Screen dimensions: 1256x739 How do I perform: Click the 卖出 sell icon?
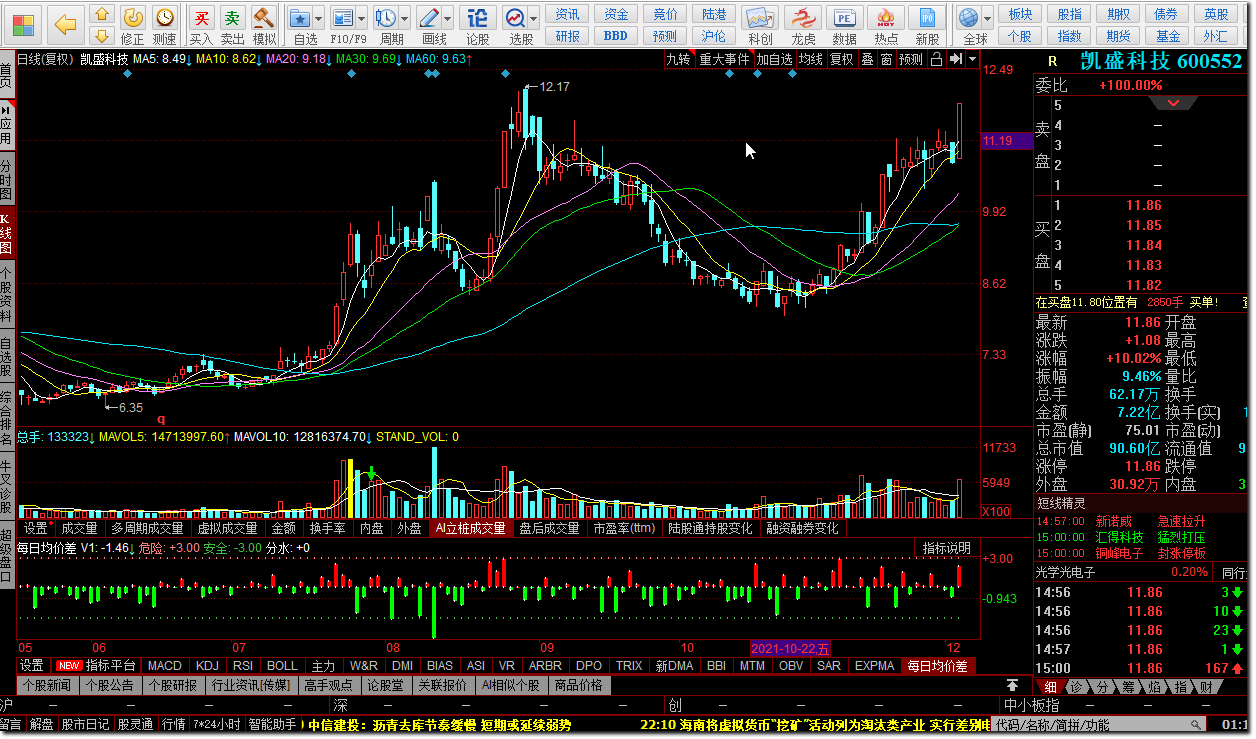(232, 25)
